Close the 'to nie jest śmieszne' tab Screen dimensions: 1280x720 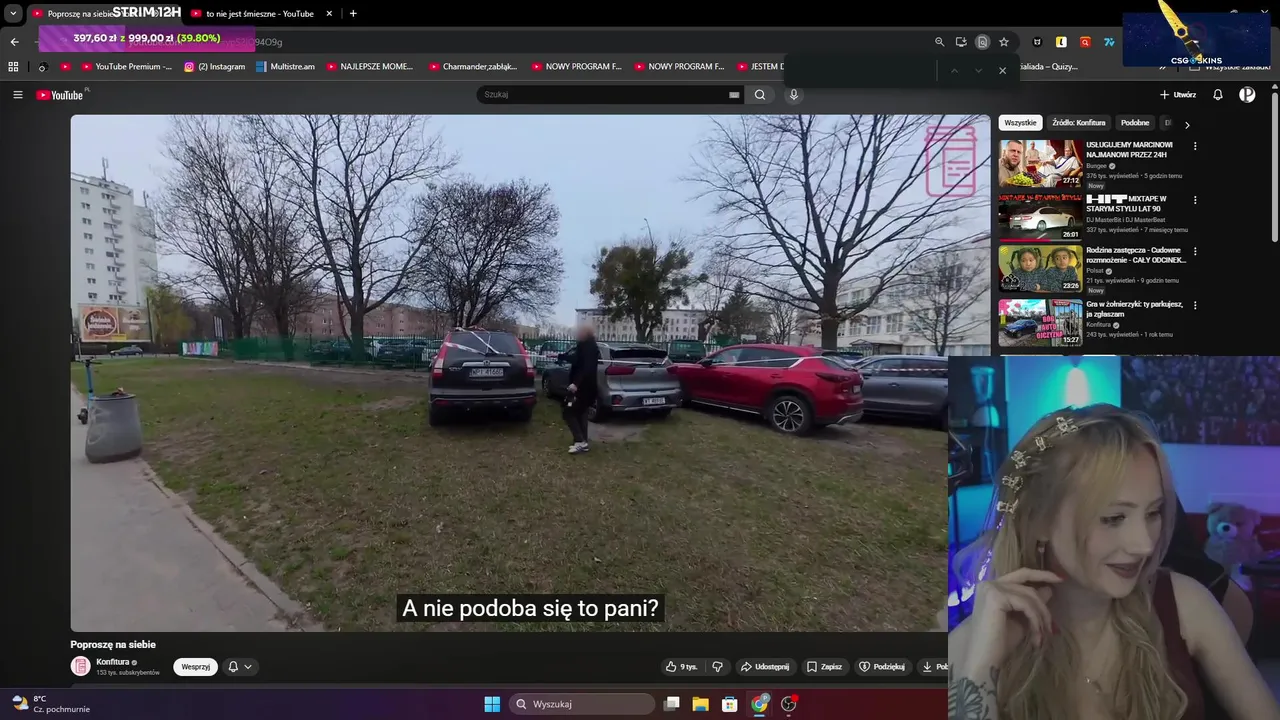coord(329,14)
